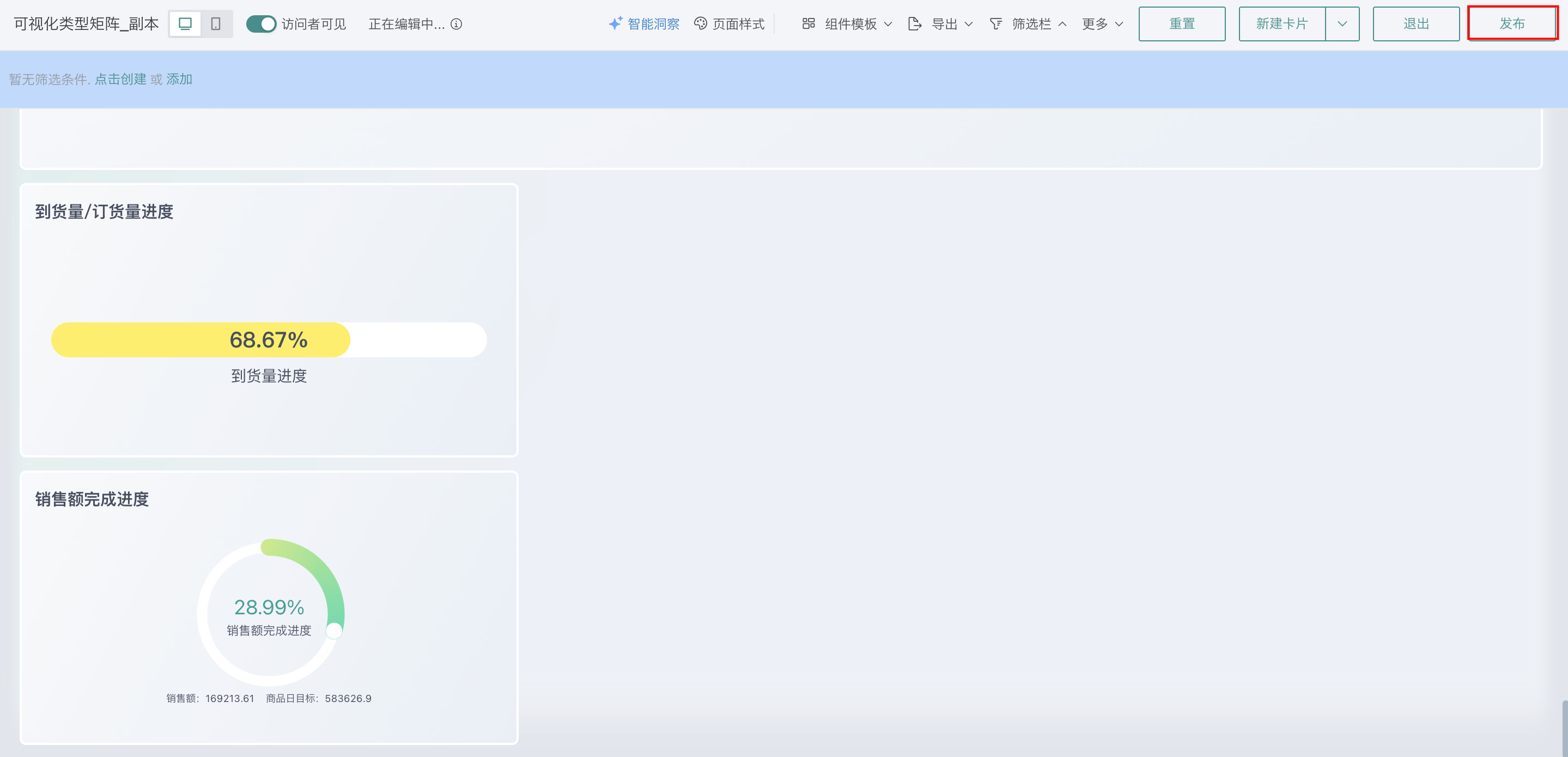
Task: Expand the 组件模板 chevron
Action: click(888, 24)
